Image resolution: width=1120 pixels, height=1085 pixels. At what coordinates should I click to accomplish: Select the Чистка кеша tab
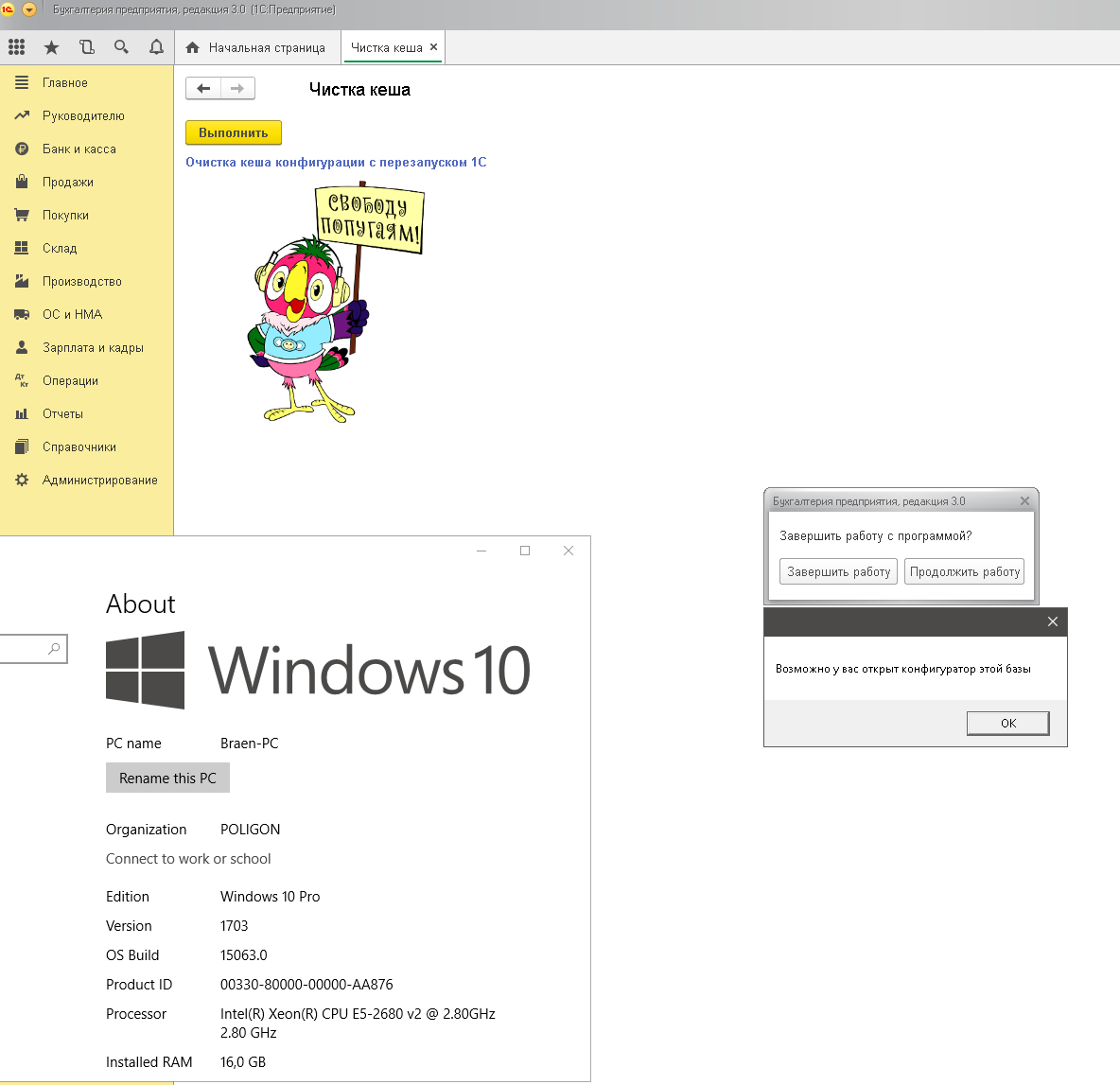click(387, 48)
